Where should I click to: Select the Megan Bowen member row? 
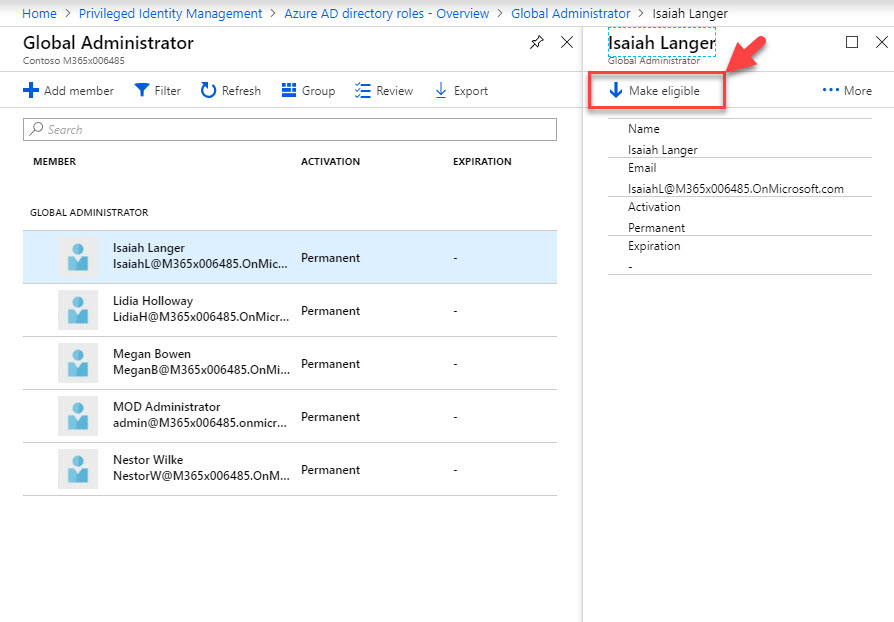click(290, 364)
